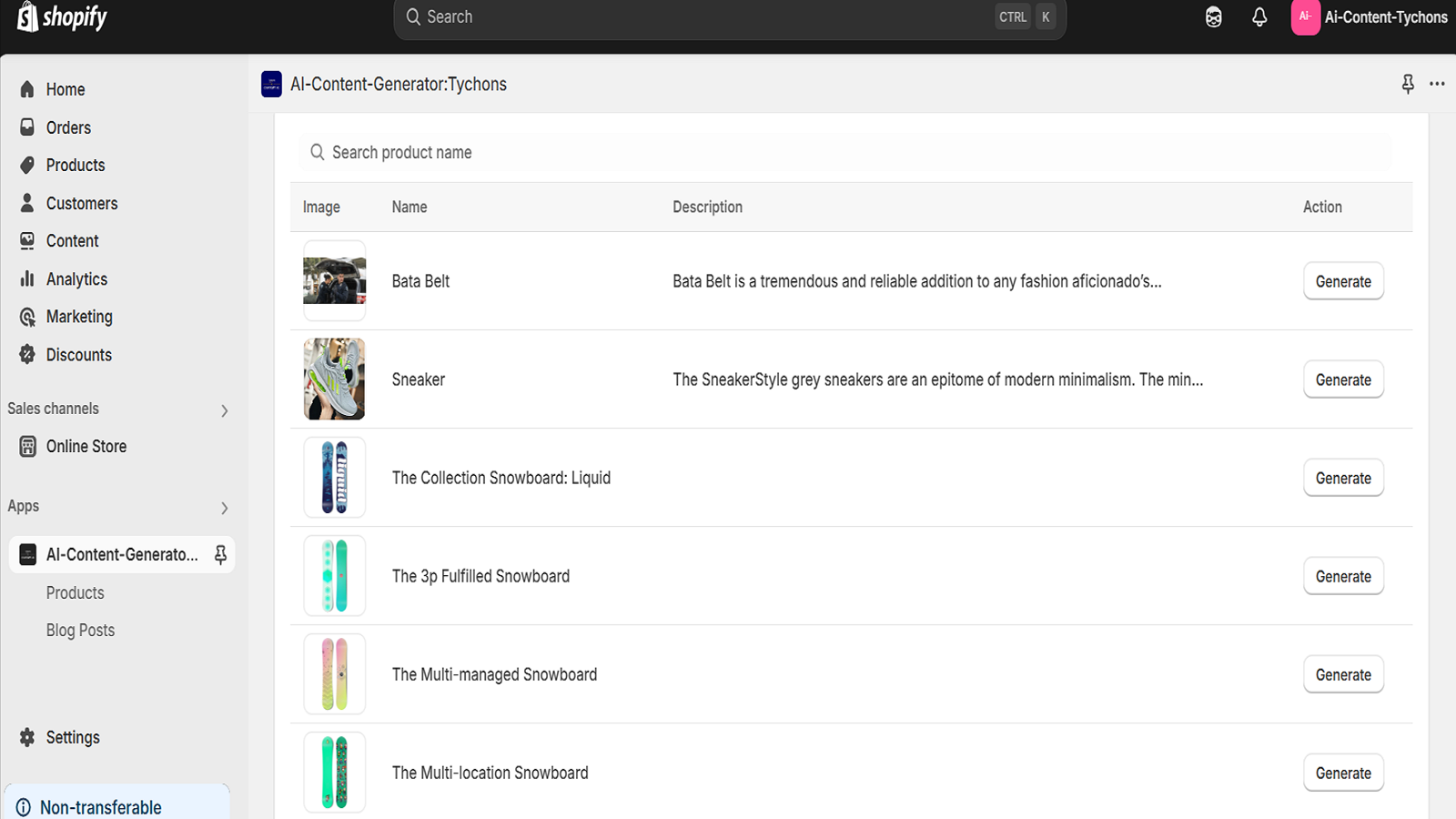The image size is (1456, 819).
Task: Open the app's Products subpage
Action: [x=76, y=592]
